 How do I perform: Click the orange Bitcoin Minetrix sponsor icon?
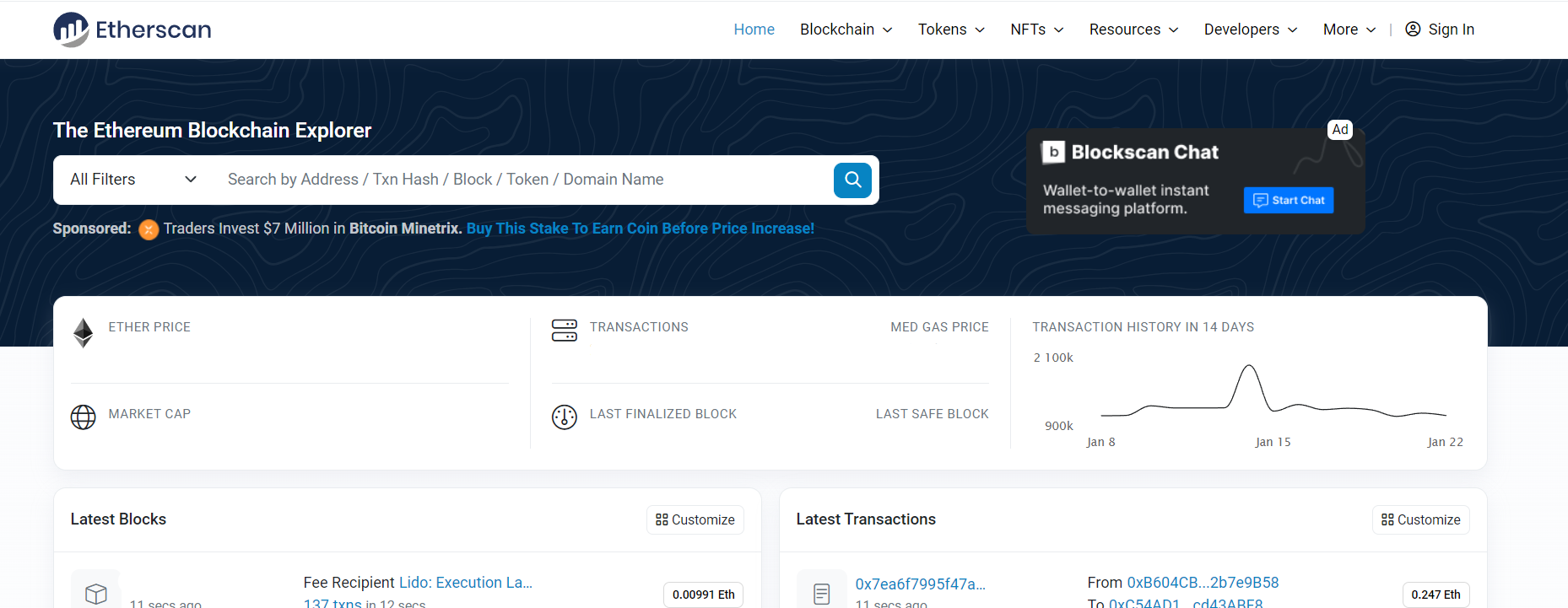[149, 229]
